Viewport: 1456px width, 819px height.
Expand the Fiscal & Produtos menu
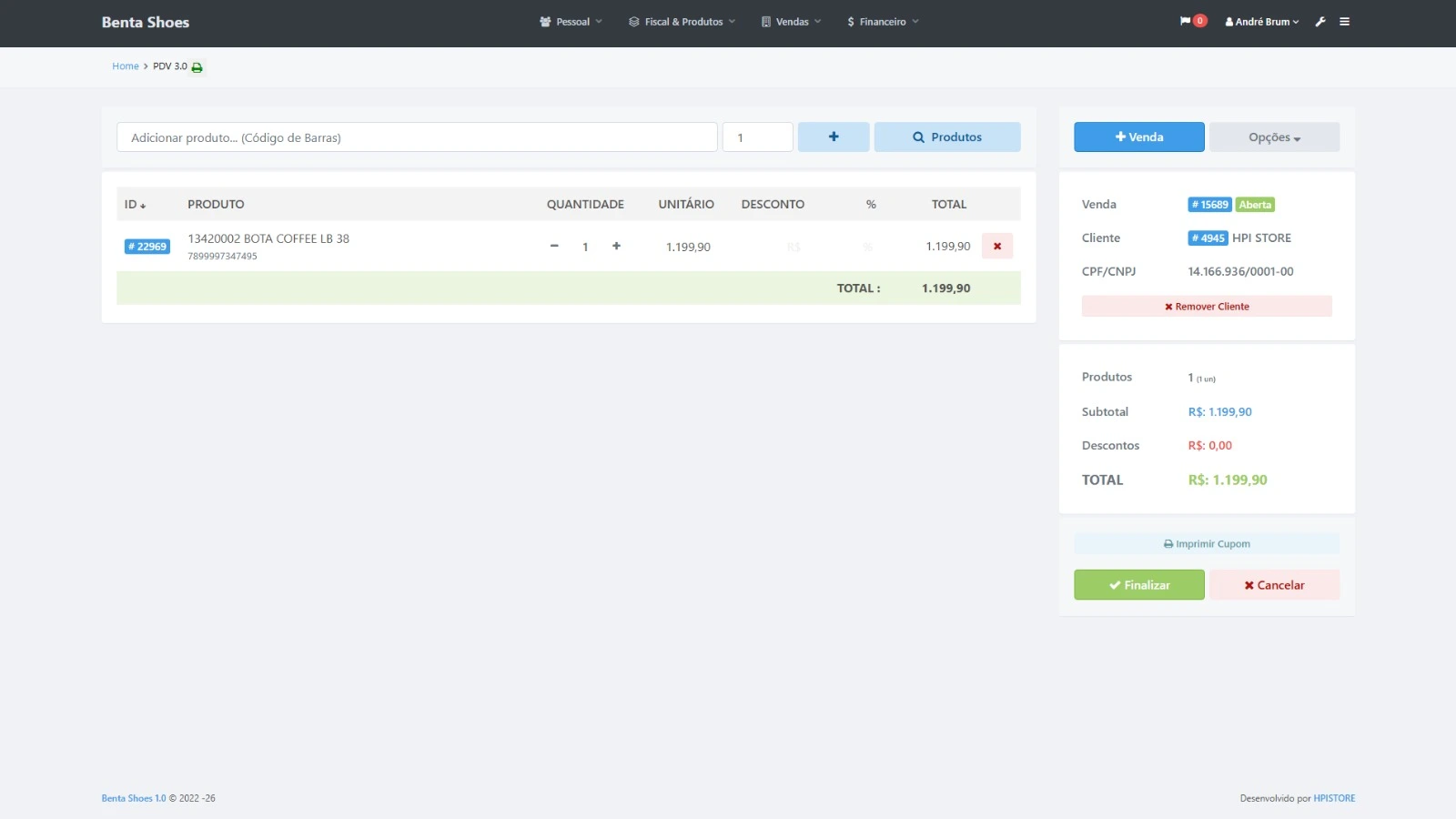click(682, 22)
